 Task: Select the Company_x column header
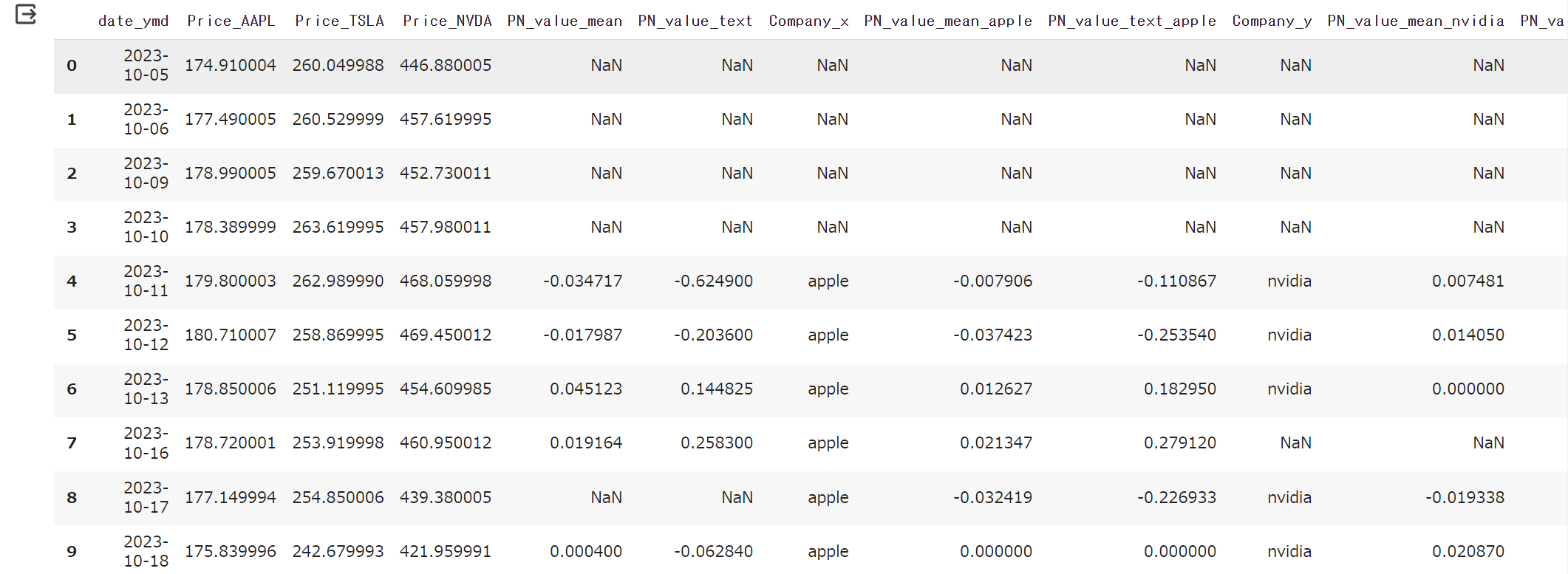click(808, 21)
